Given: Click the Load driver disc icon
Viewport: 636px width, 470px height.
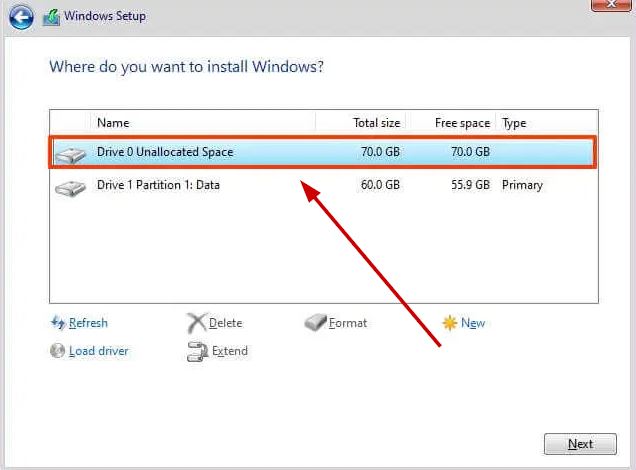Looking at the screenshot, I should pos(57,351).
